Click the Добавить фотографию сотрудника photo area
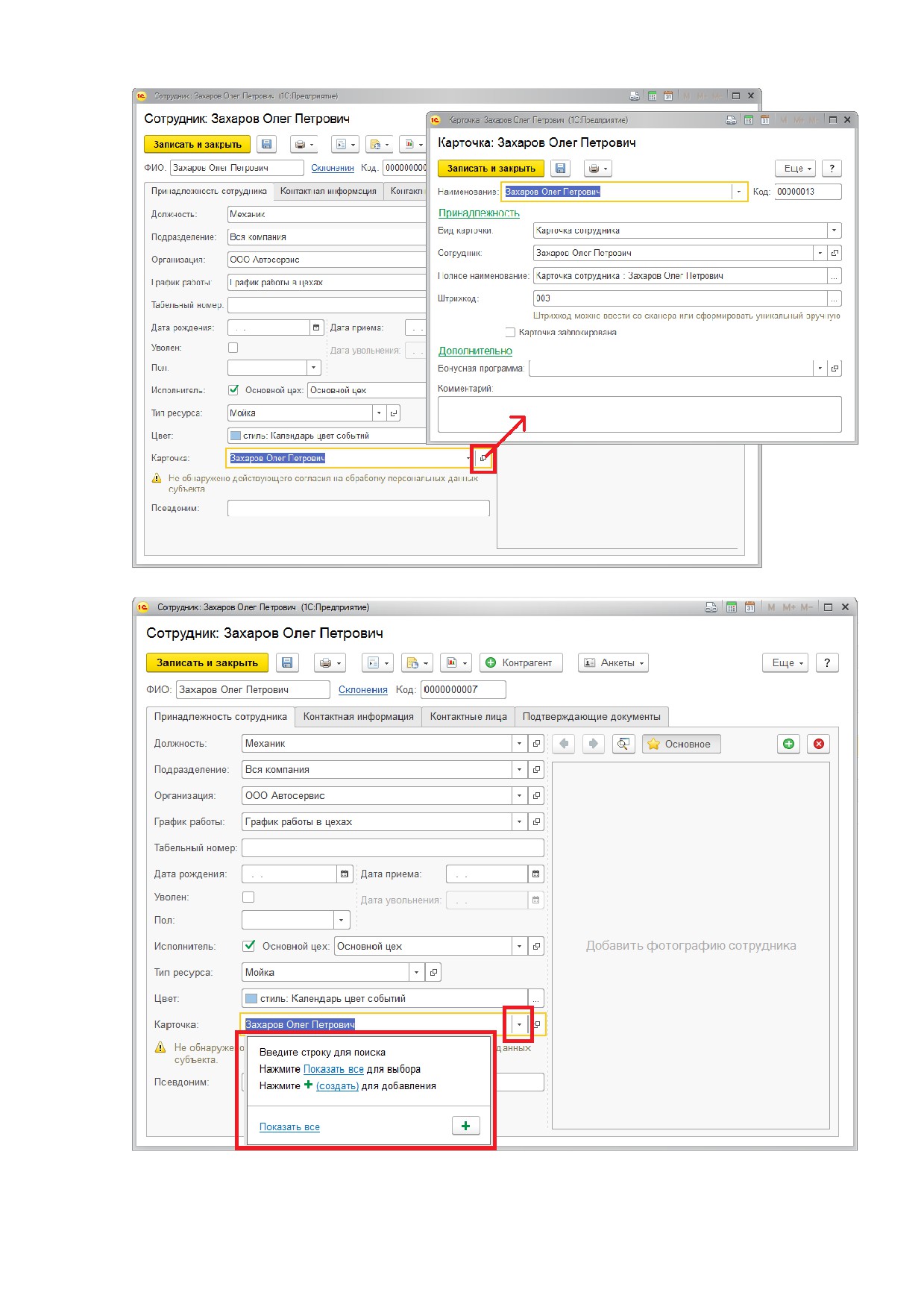 691,945
